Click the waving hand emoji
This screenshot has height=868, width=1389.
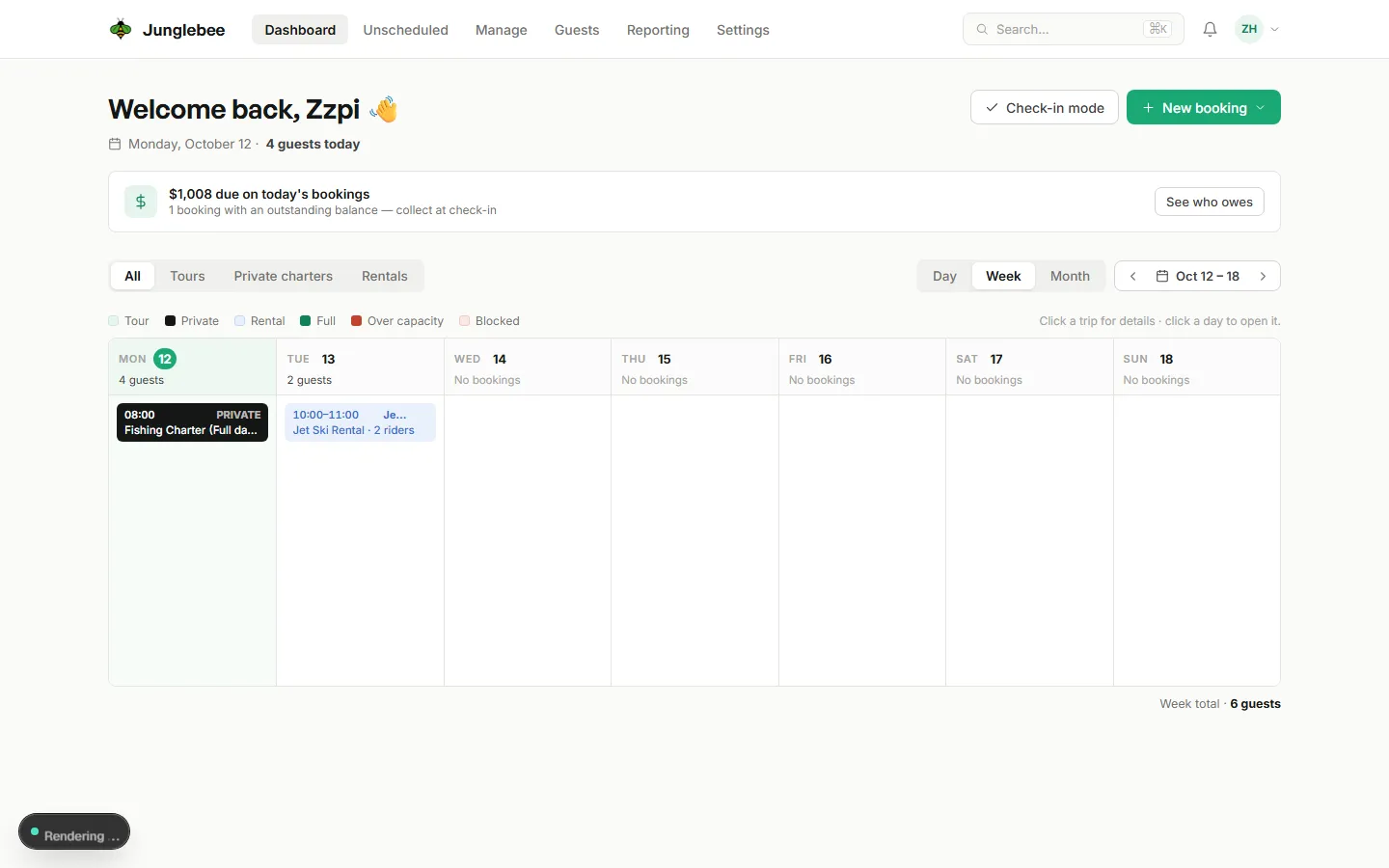(384, 109)
